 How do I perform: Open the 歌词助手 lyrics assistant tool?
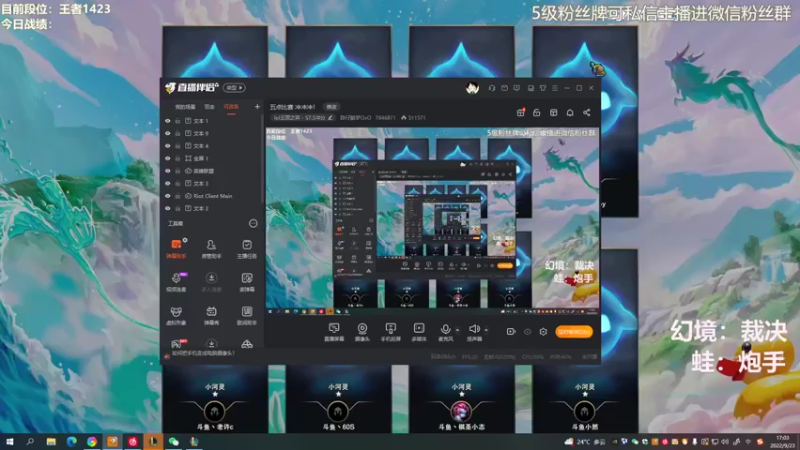point(247,315)
